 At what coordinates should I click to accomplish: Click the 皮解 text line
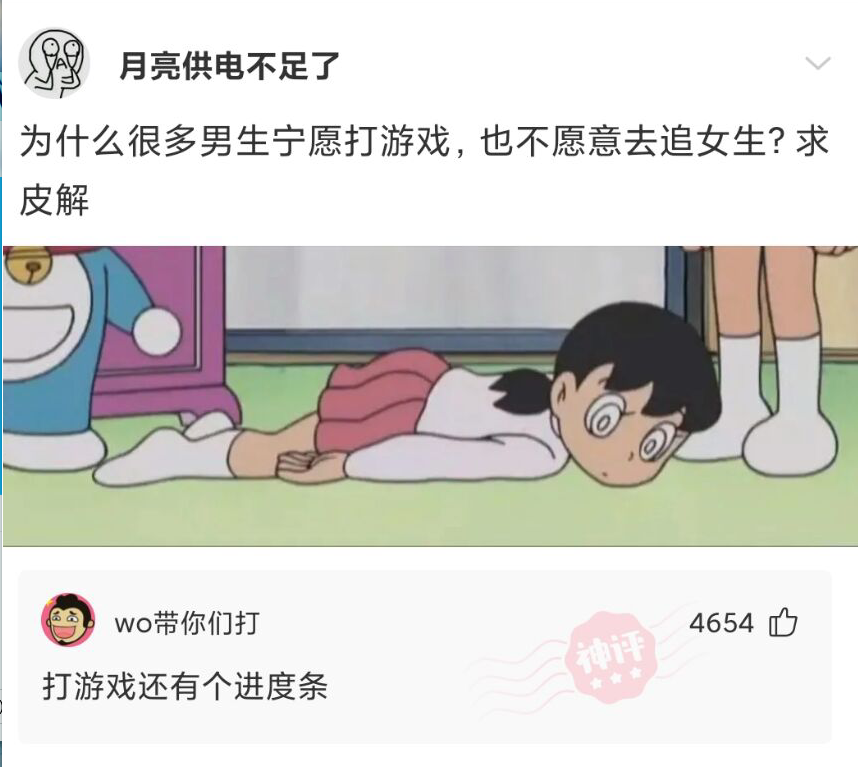coord(54,200)
